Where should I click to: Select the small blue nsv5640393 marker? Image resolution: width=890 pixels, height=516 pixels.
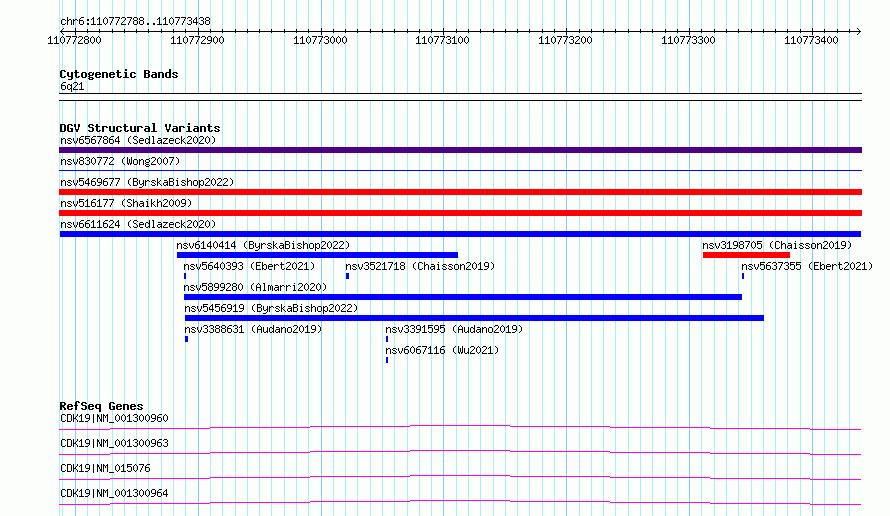[185, 276]
